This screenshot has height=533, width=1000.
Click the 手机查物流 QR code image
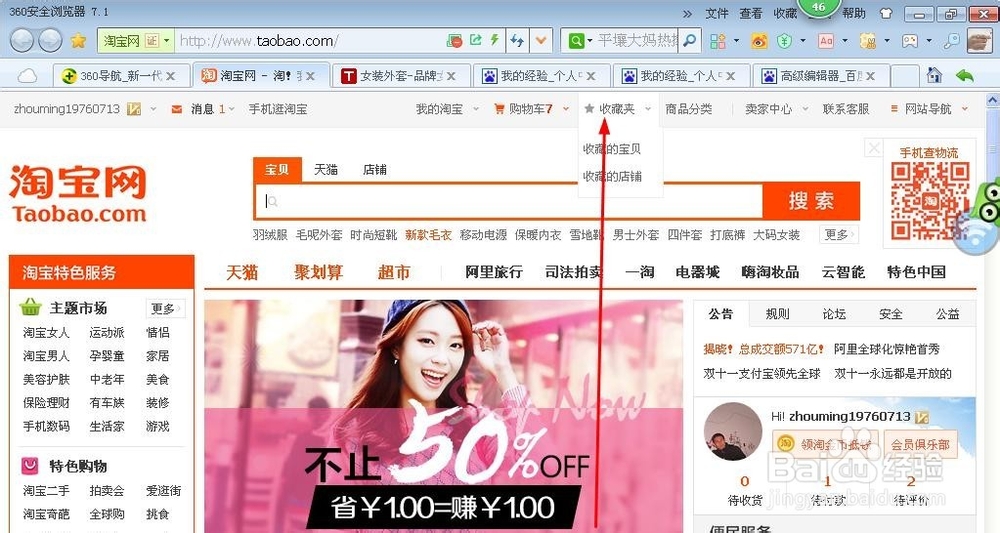tap(930, 200)
